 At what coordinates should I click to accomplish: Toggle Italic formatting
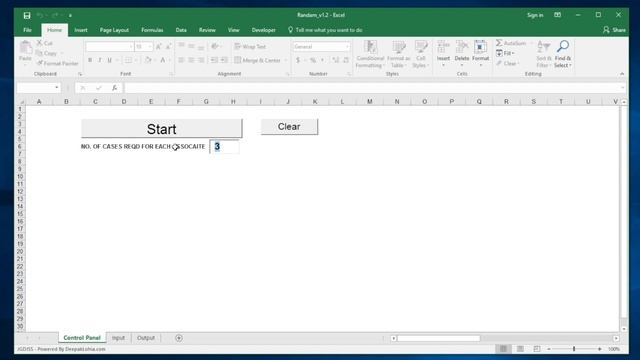pos(100,60)
